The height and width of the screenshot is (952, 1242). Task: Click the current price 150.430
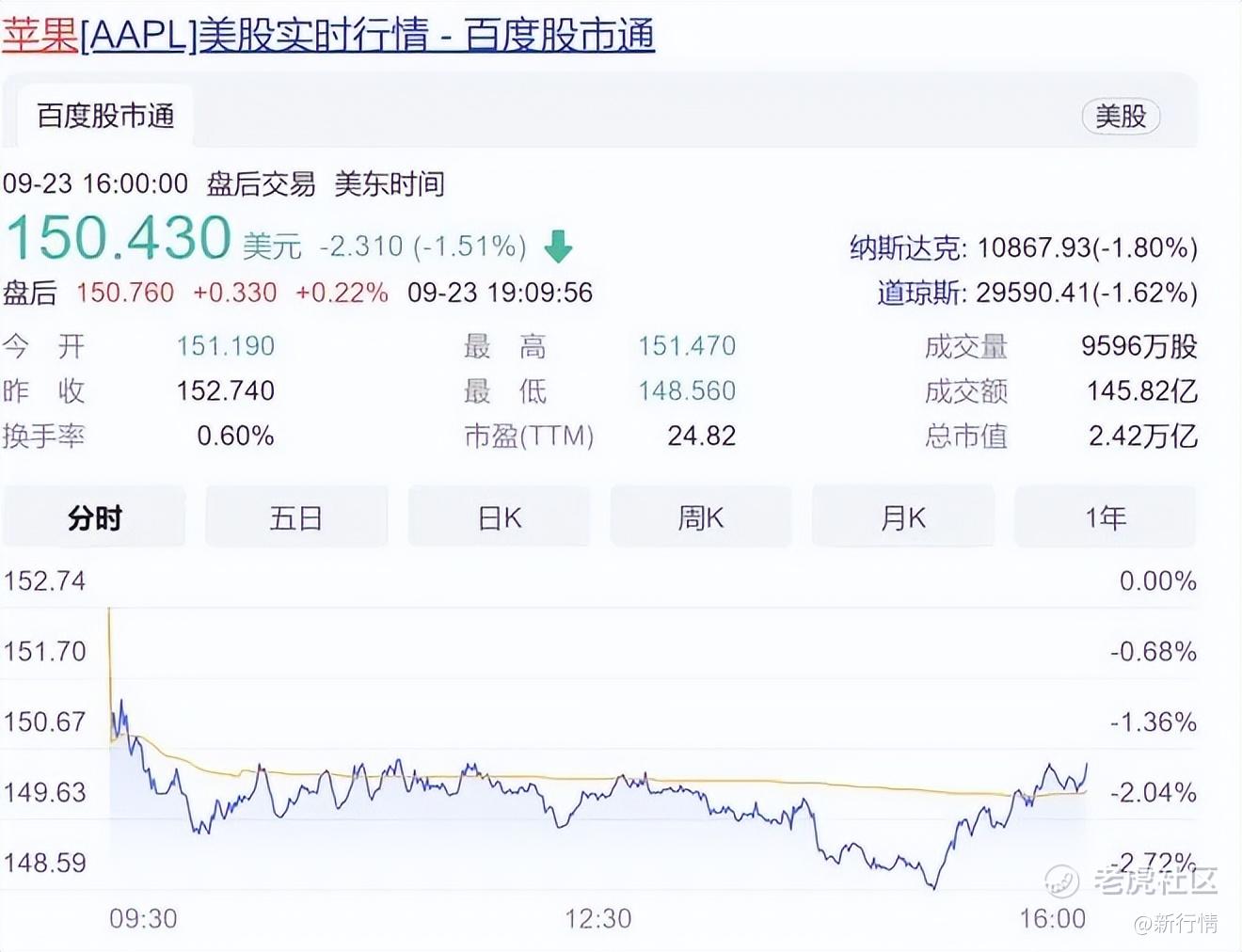119,237
